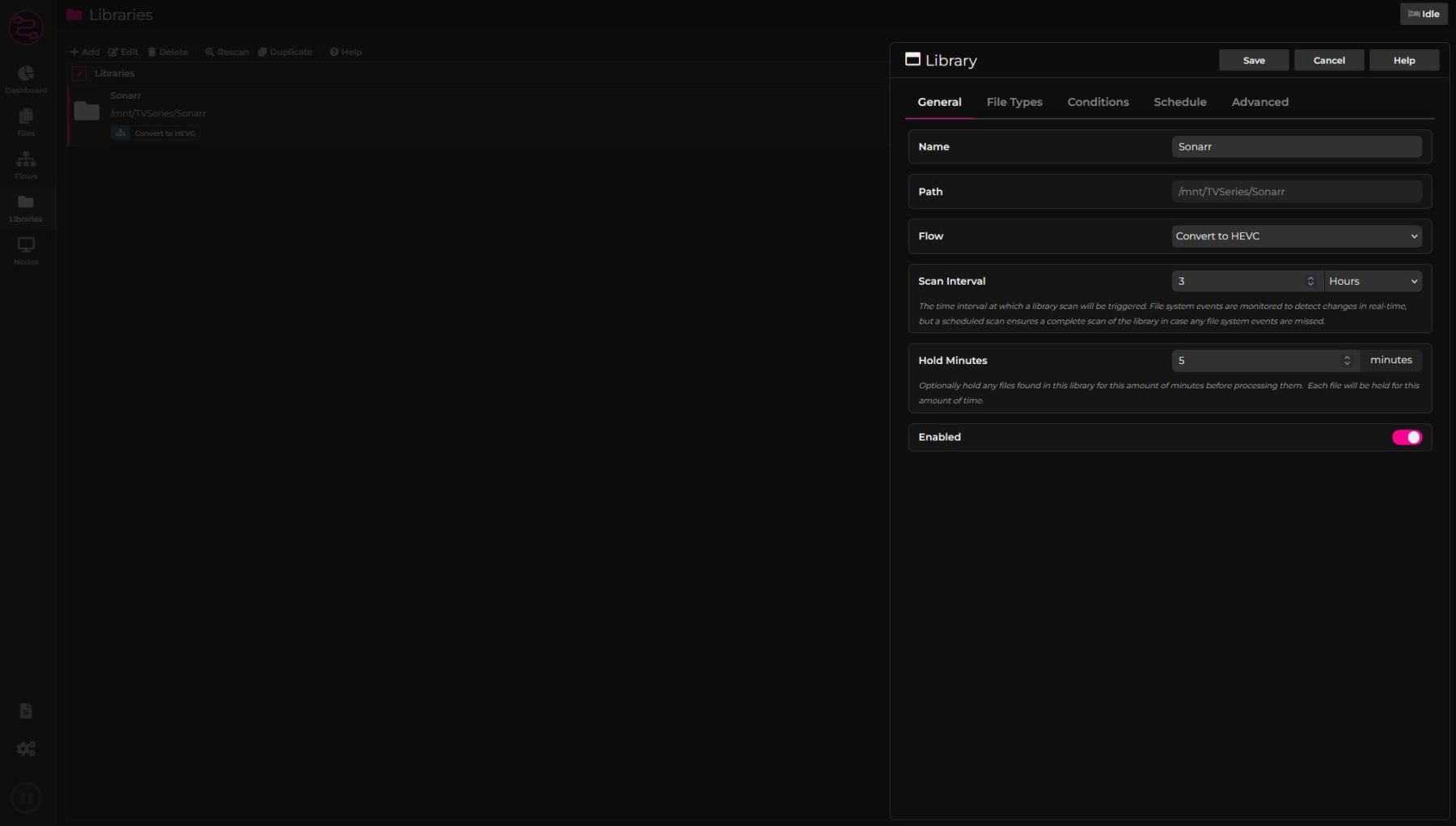Select the Sonarr library name text

click(125, 95)
